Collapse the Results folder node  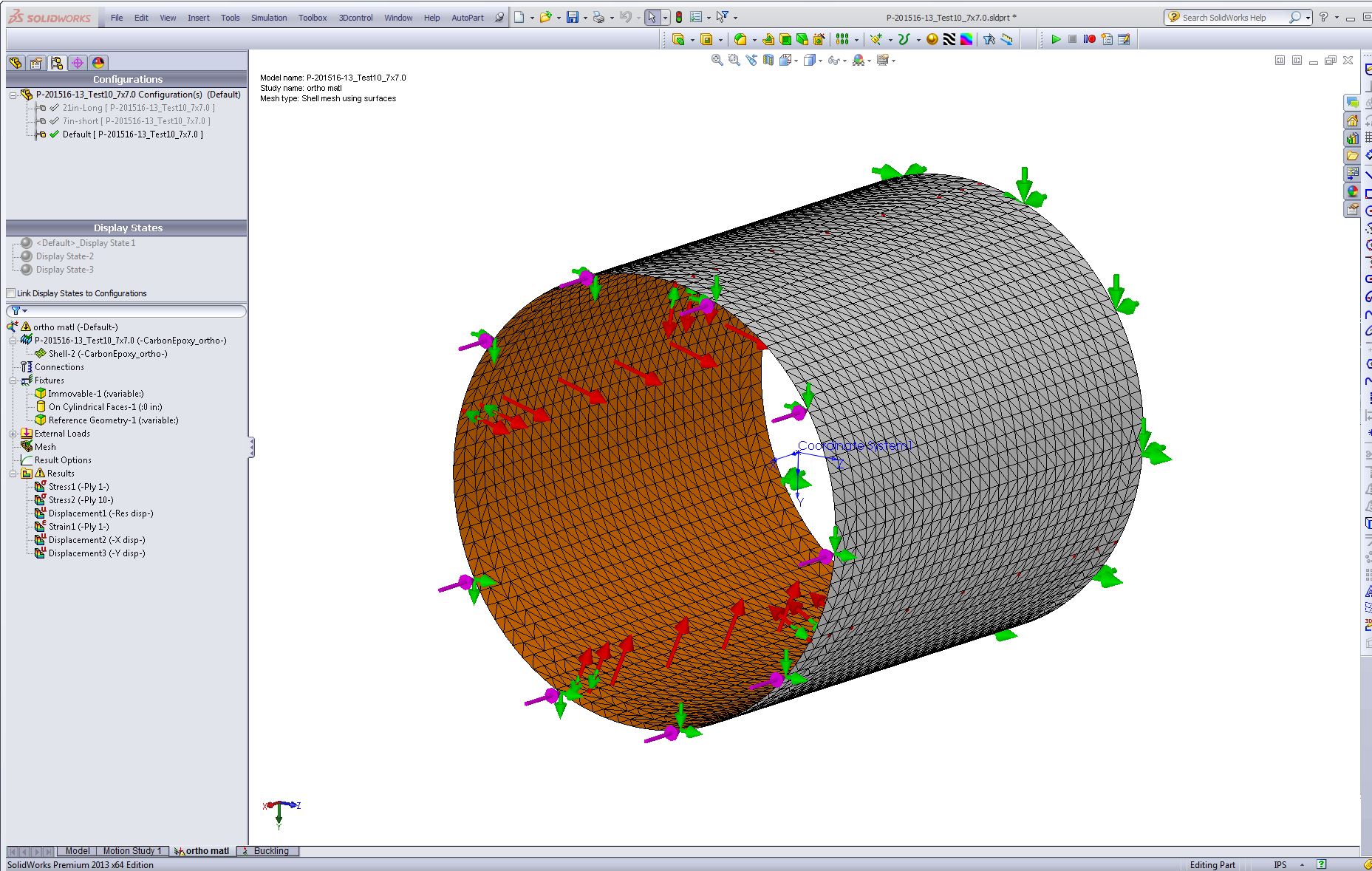[x=13, y=474]
